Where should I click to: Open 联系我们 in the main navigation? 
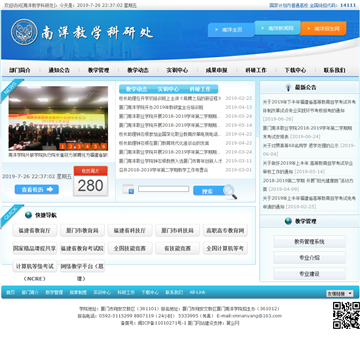(x=334, y=70)
